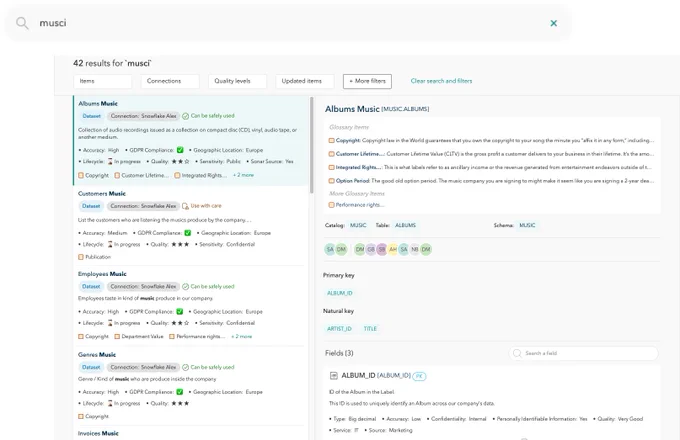680x440 pixels.
Task: Expand '+2 more' in Albums Music card
Action: pyautogui.click(x=243, y=175)
